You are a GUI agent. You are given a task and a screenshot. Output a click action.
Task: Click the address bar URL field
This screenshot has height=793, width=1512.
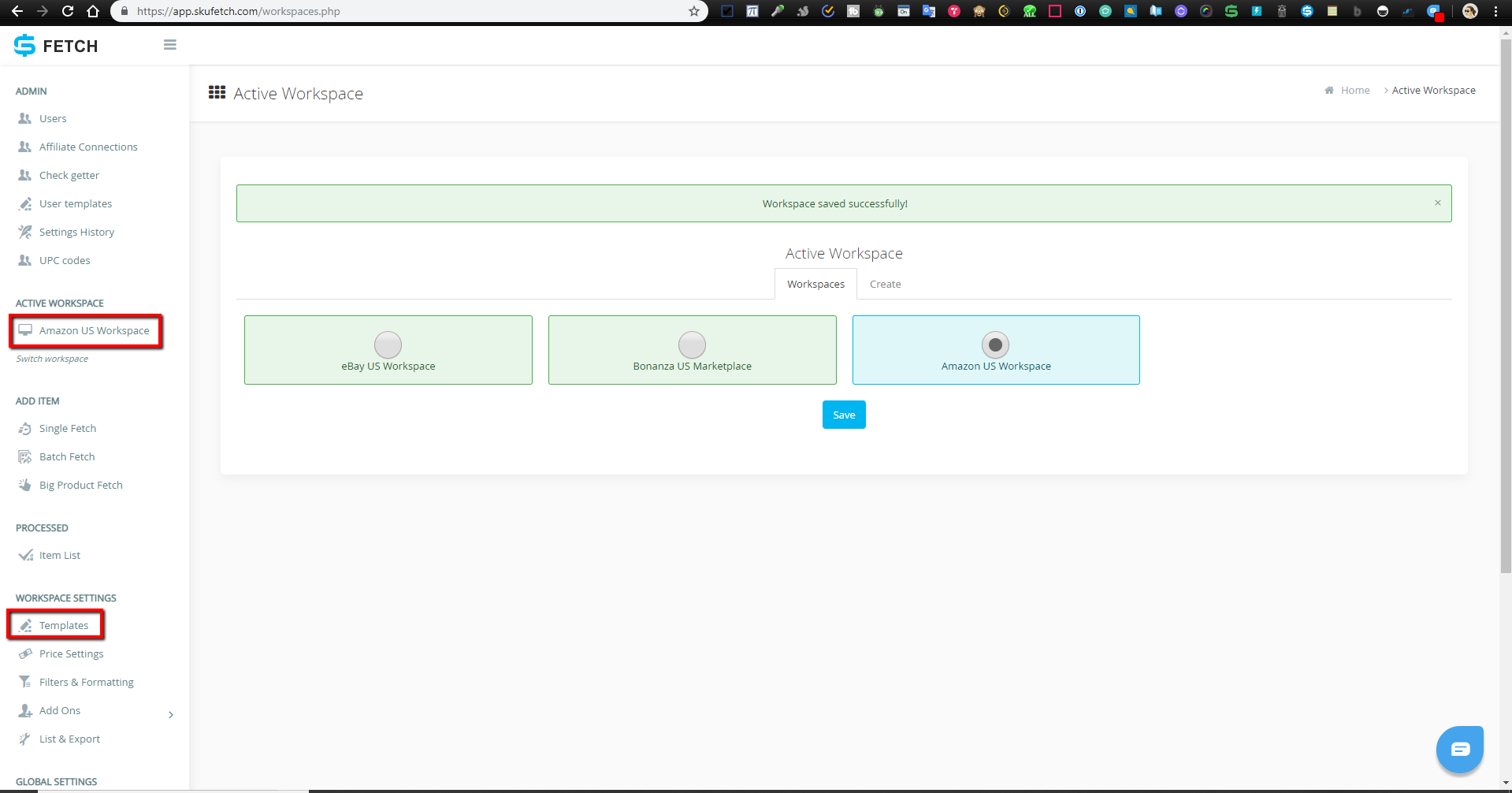(410, 11)
